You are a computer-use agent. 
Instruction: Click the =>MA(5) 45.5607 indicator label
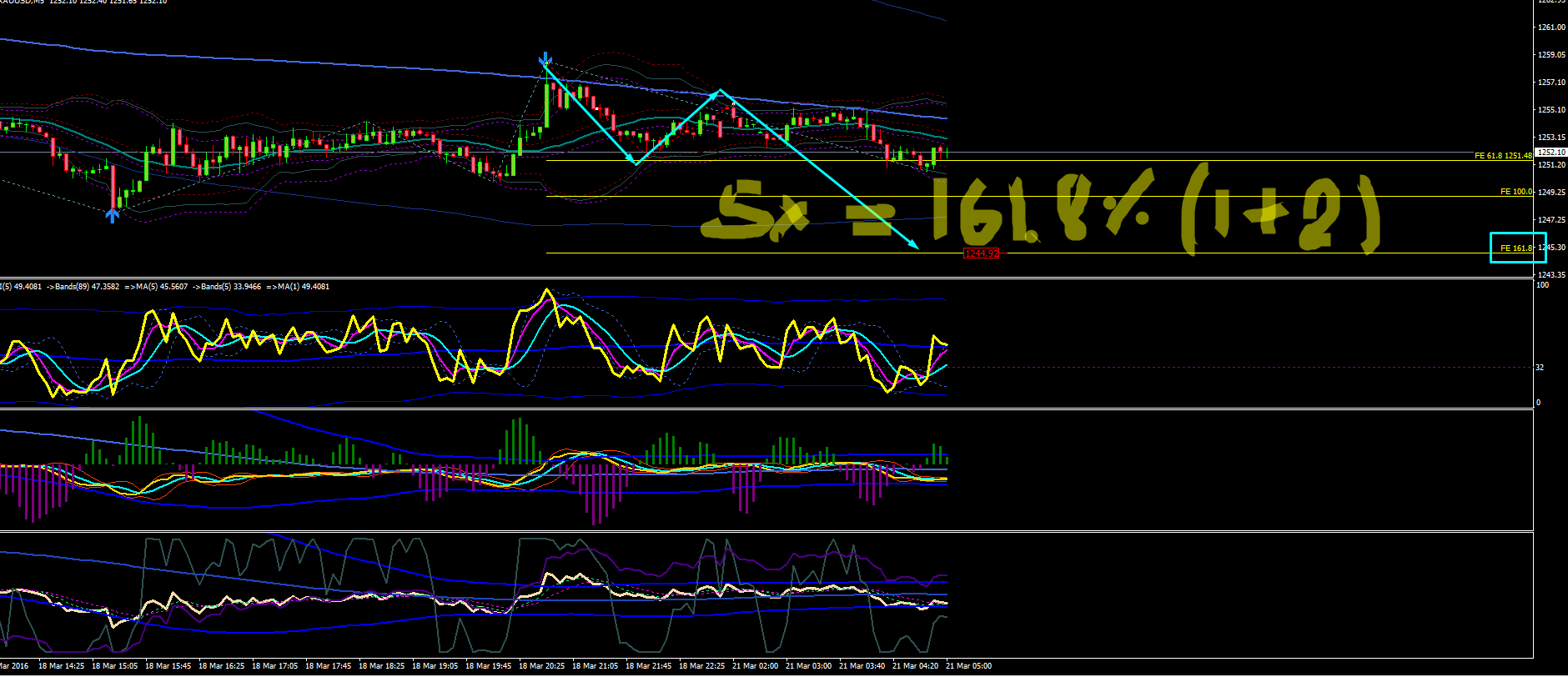click(x=156, y=287)
